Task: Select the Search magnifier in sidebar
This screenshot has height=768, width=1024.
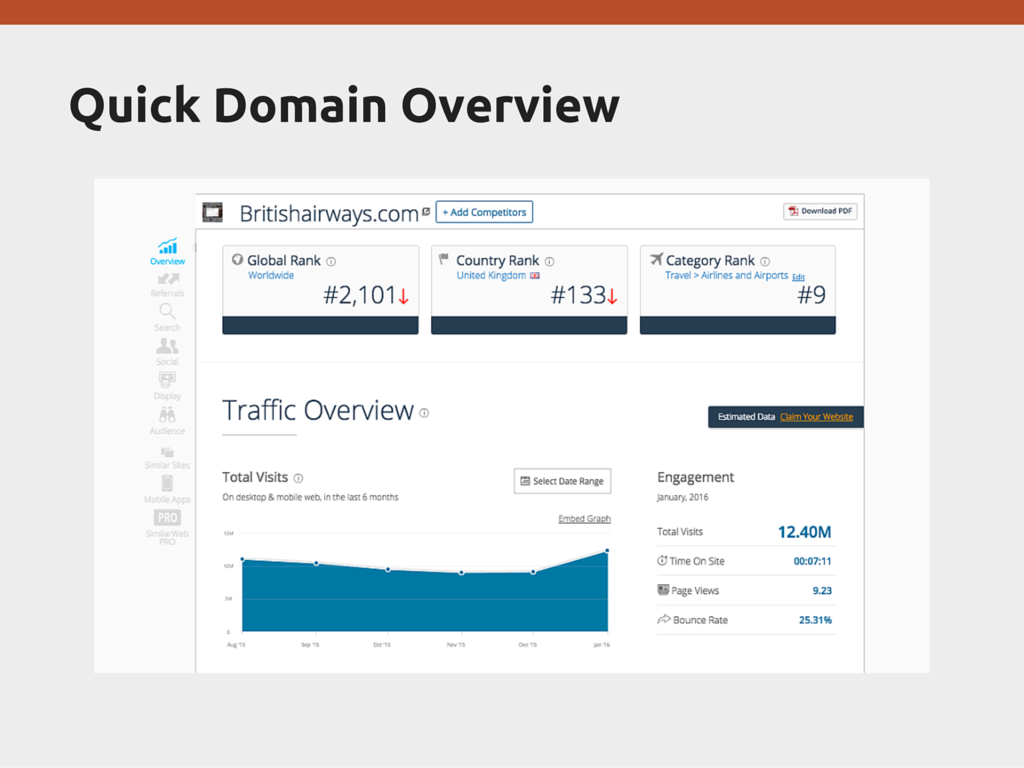Action: coord(167,313)
